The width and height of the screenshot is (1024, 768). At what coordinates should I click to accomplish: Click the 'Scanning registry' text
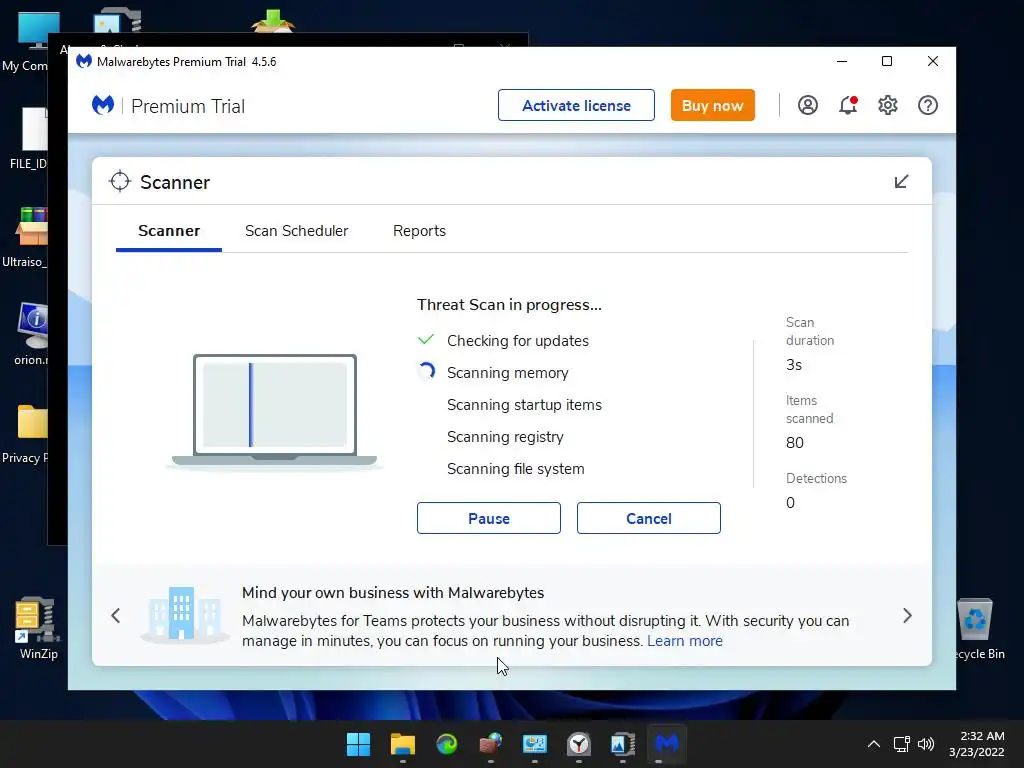pyautogui.click(x=505, y=437)
